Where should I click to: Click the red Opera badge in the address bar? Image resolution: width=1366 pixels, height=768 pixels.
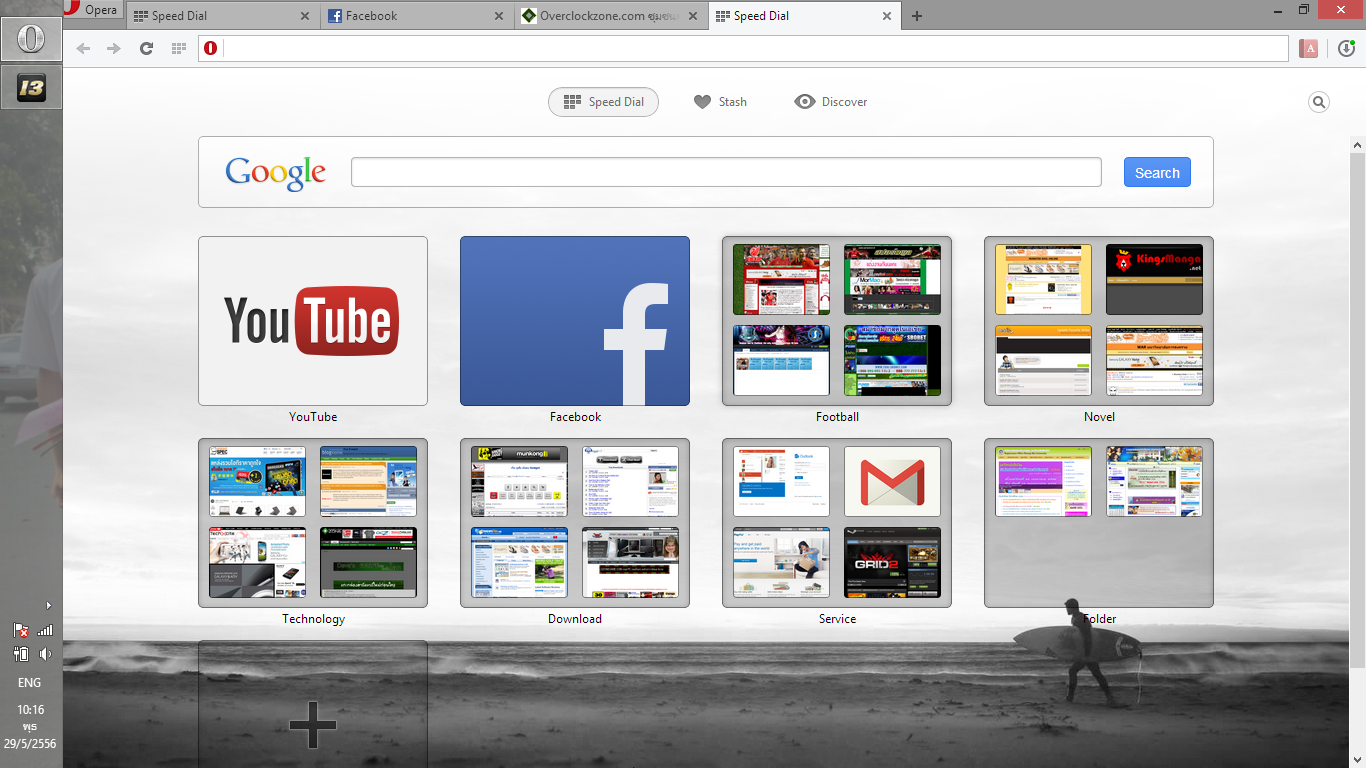coord(210,48)
